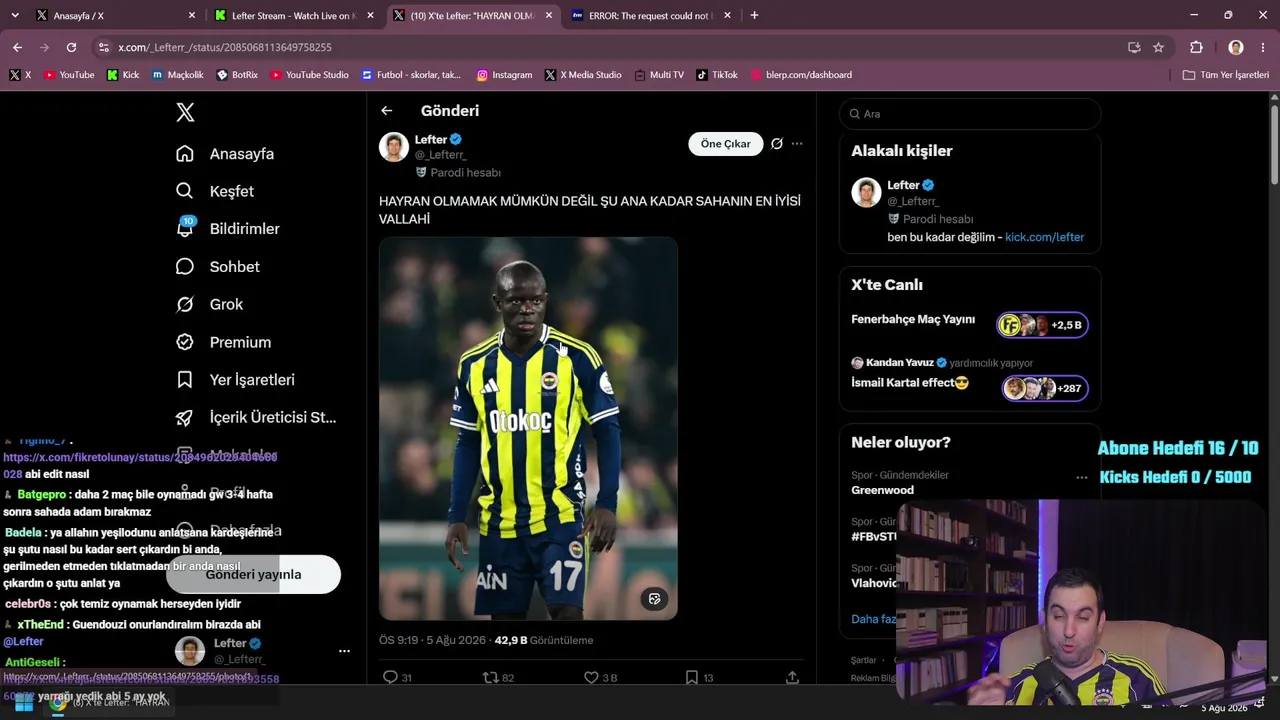The width and height of the screenshot is (1280, 720).
Task: Open the Greenwood trending topic
Action: click(x=882, y=490)
